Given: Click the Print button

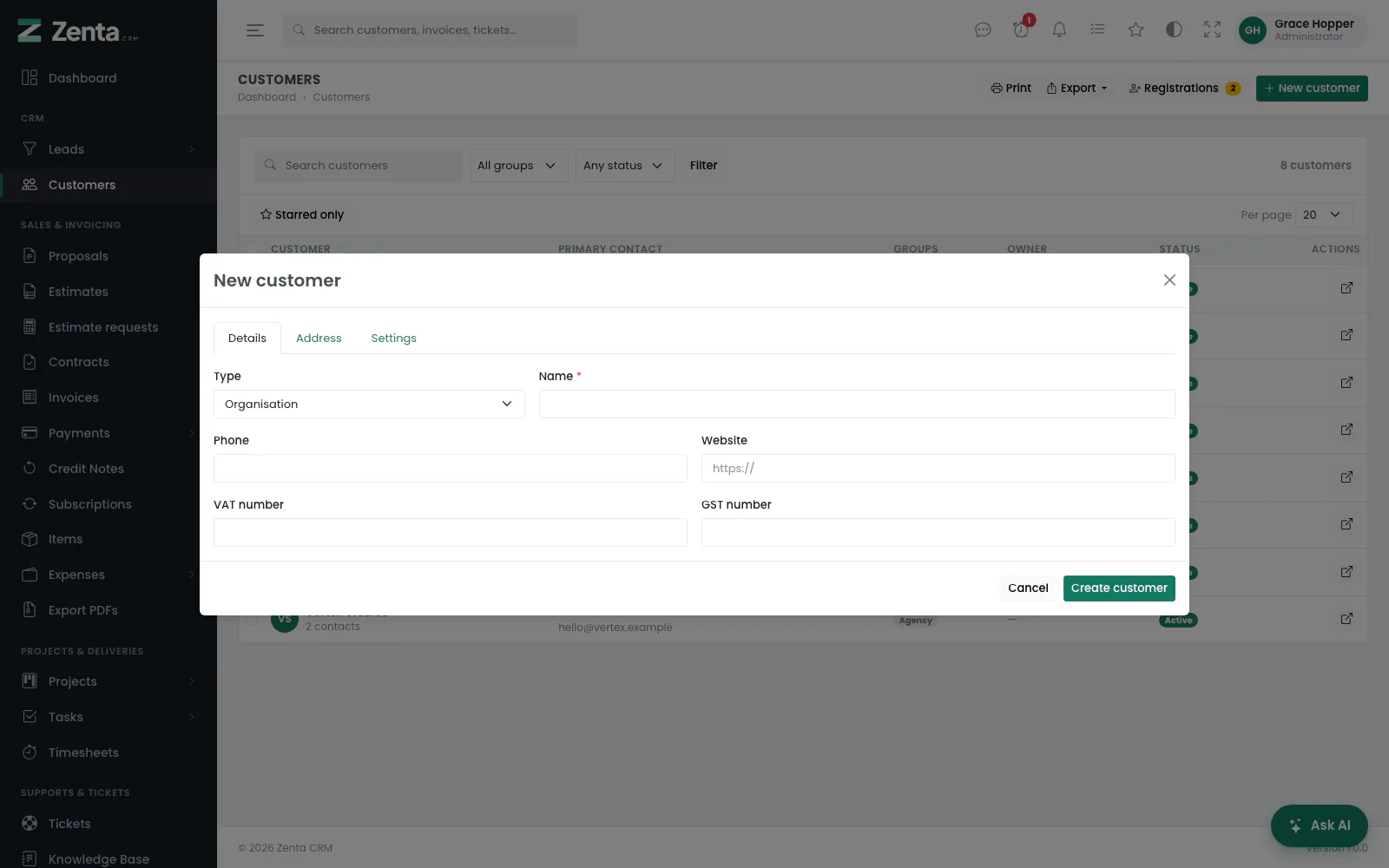Looking at the screenshot, I should 1011,89.
